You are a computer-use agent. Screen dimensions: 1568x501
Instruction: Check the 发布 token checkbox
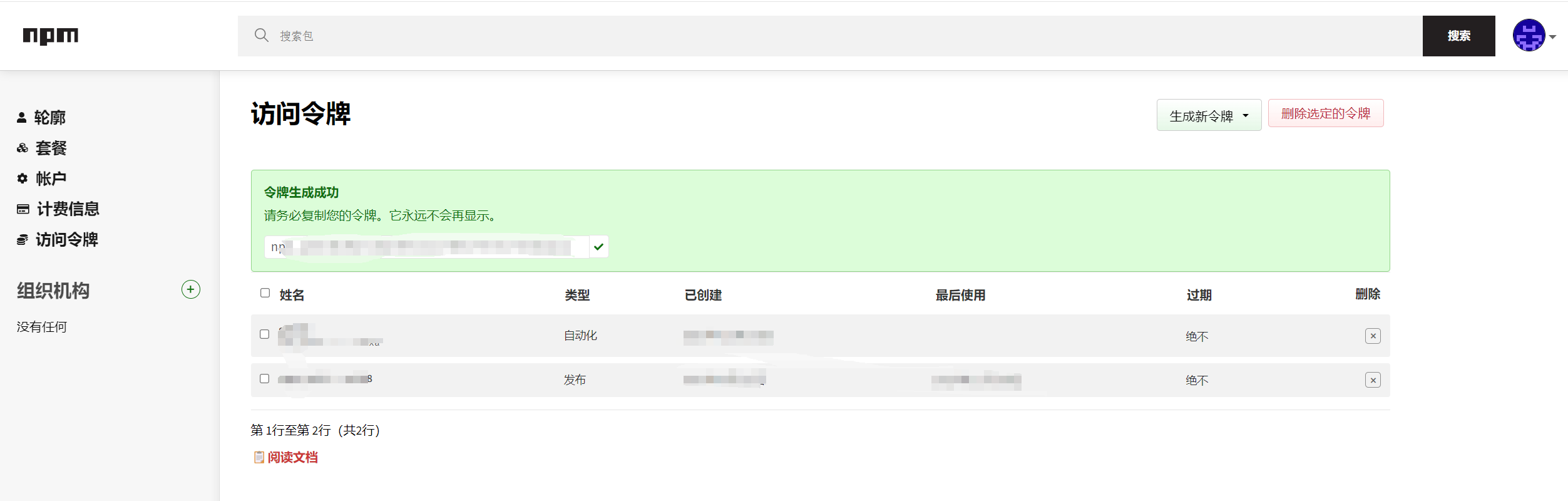pyautogui.click(x=265, y=379)
